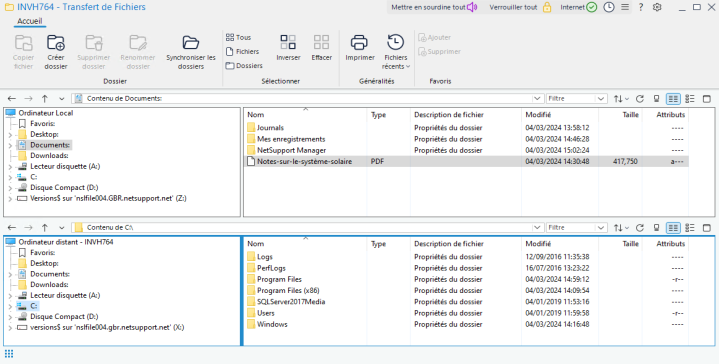The height and width of the screenshot is (364, 719).
Task: Click the drive icon in remote pane toolbar
Action: [656, 228]
